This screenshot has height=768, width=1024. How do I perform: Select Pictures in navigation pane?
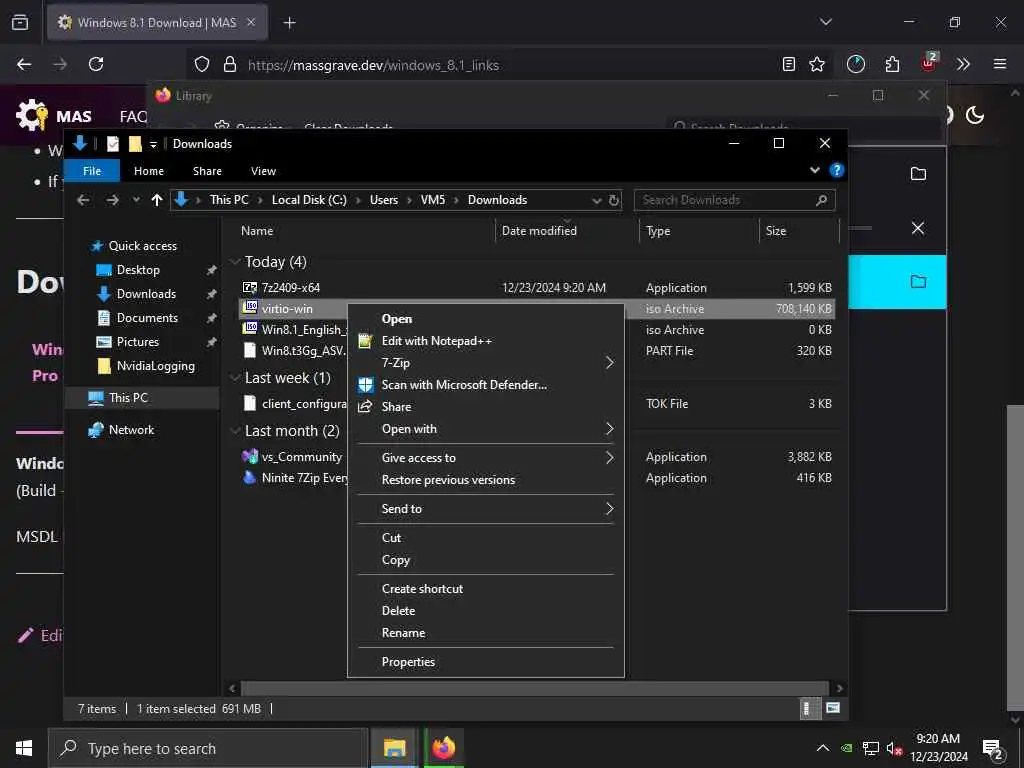pos(137,342)
